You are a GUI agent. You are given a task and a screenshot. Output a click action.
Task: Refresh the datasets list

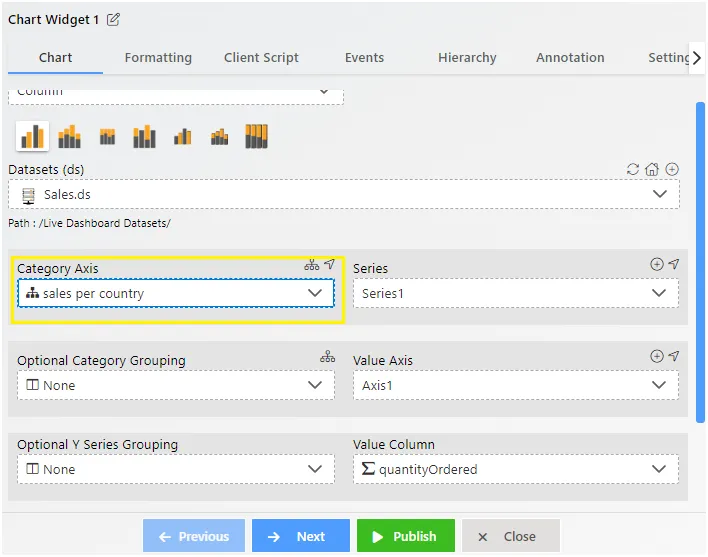click(x=633, y=169)
